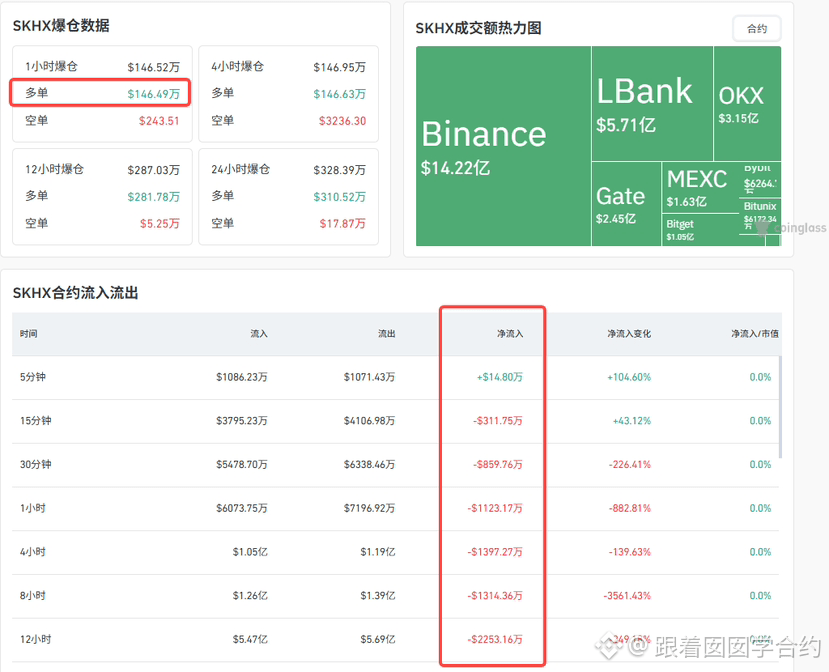Click the 12小时爆仓 total $287.03万
Image resolution: width=829 pixels, height=672 pixels.
[x=153, y=170]
